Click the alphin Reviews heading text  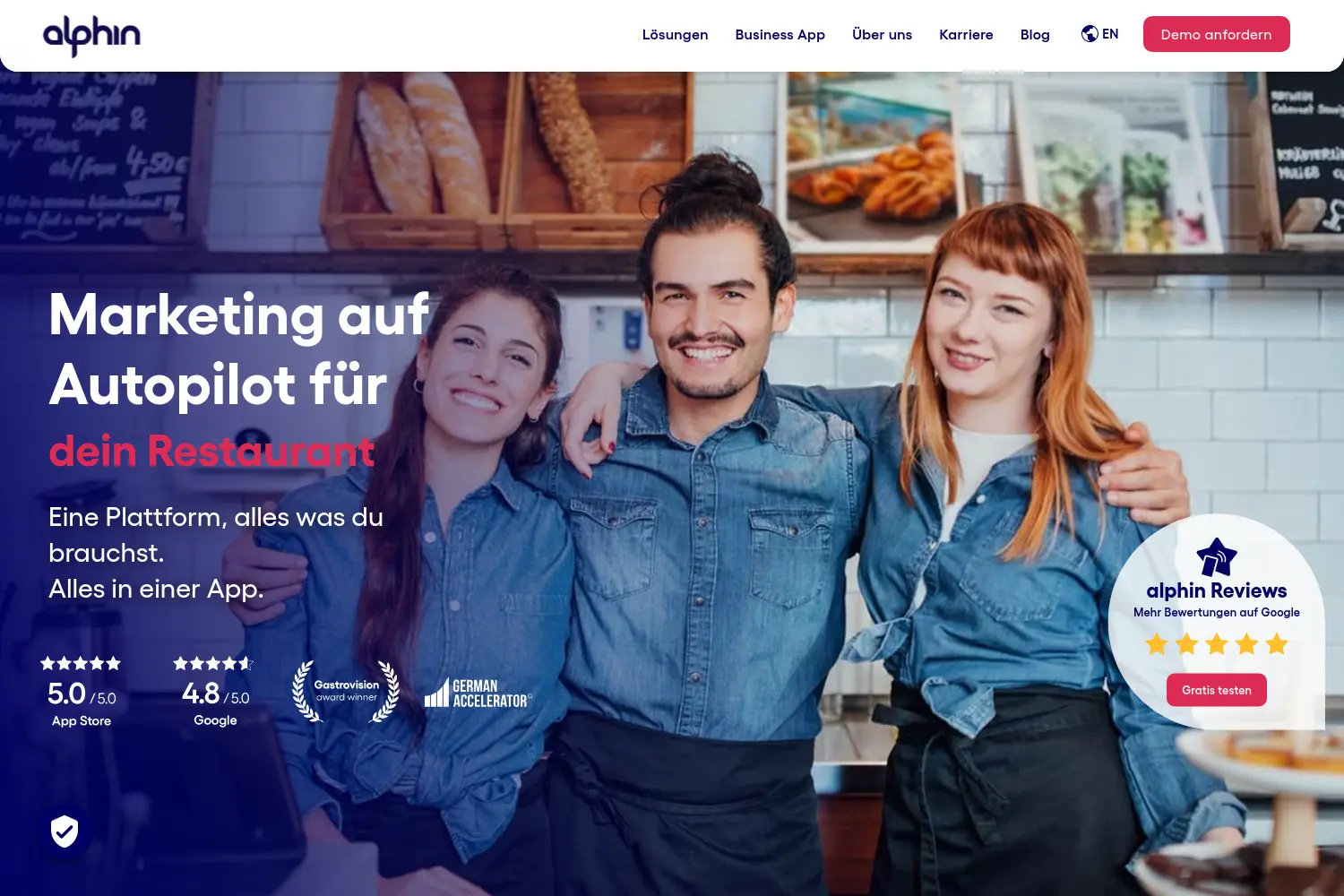(x=1217, y=590)
